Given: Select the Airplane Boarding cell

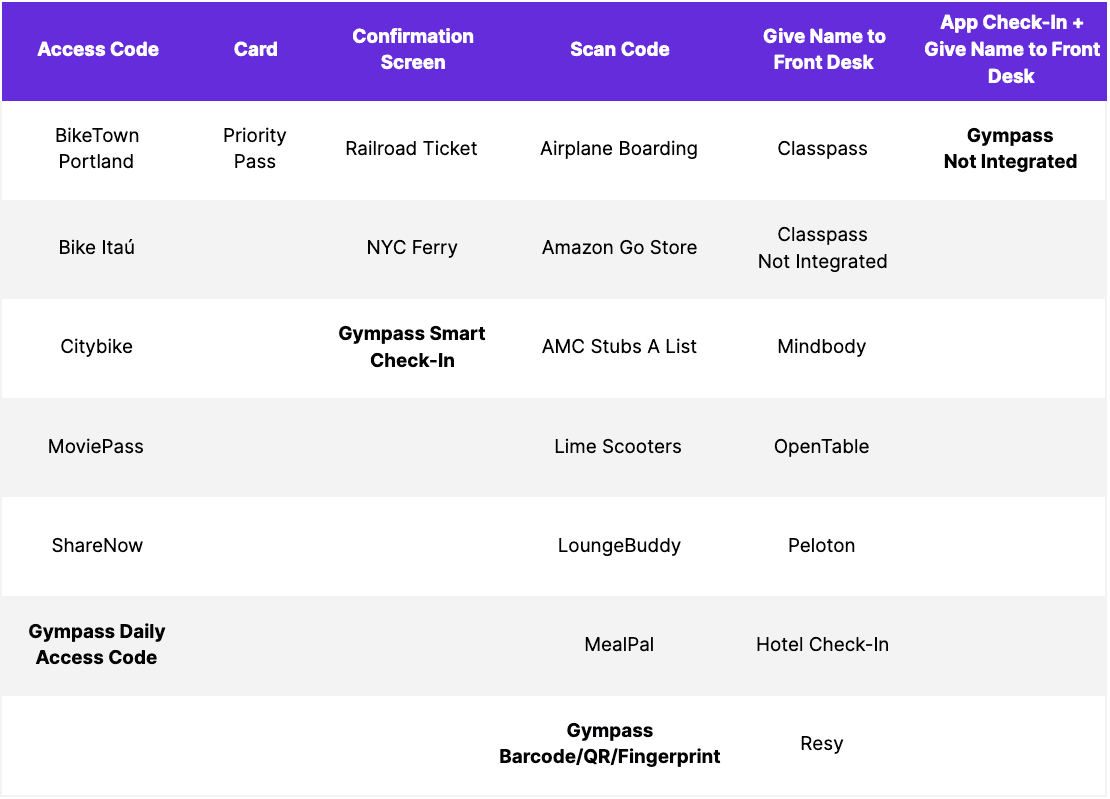Looking at the screenshot, I should point(619,148).
